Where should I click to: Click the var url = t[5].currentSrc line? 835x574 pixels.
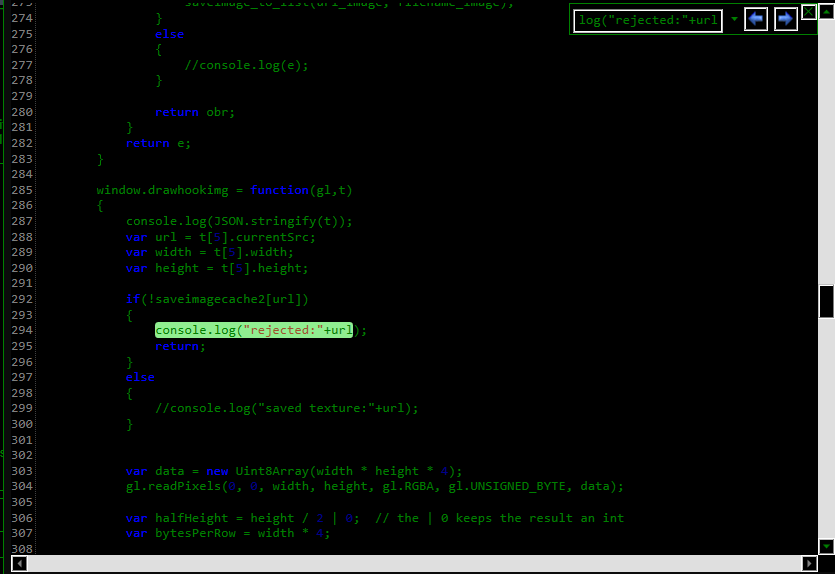coord(220,237)
